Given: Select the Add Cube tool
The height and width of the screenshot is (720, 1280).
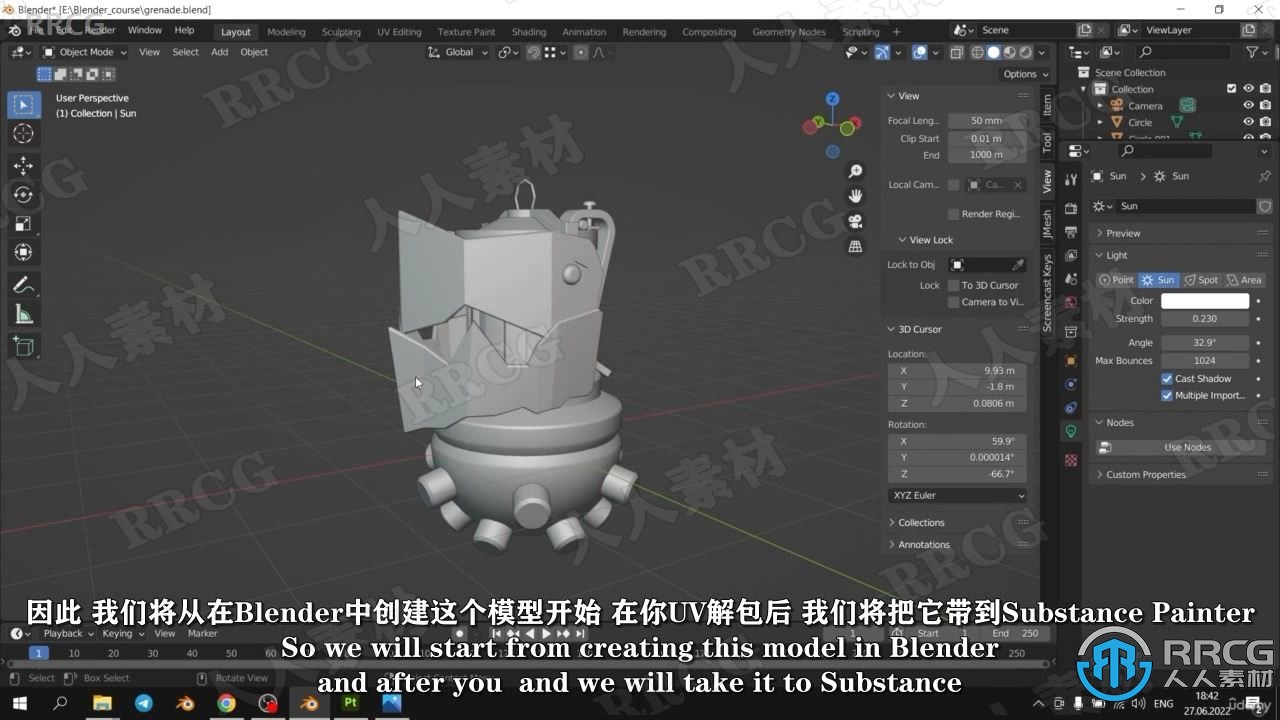Looking at the screenshot, I should pyautogui.click(x=24, y=347).
